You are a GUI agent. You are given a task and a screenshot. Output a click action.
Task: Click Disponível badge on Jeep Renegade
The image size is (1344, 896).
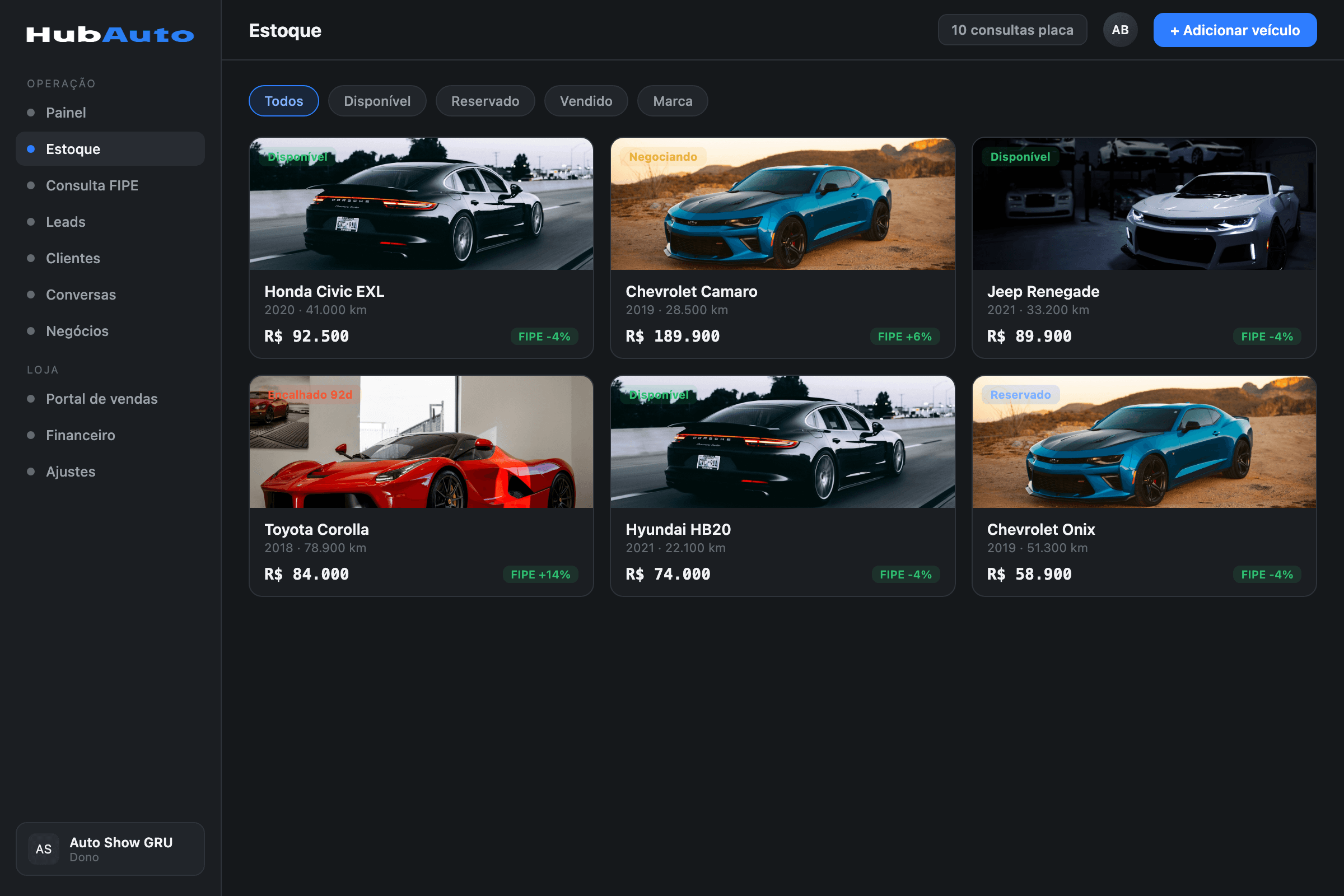1020,157
